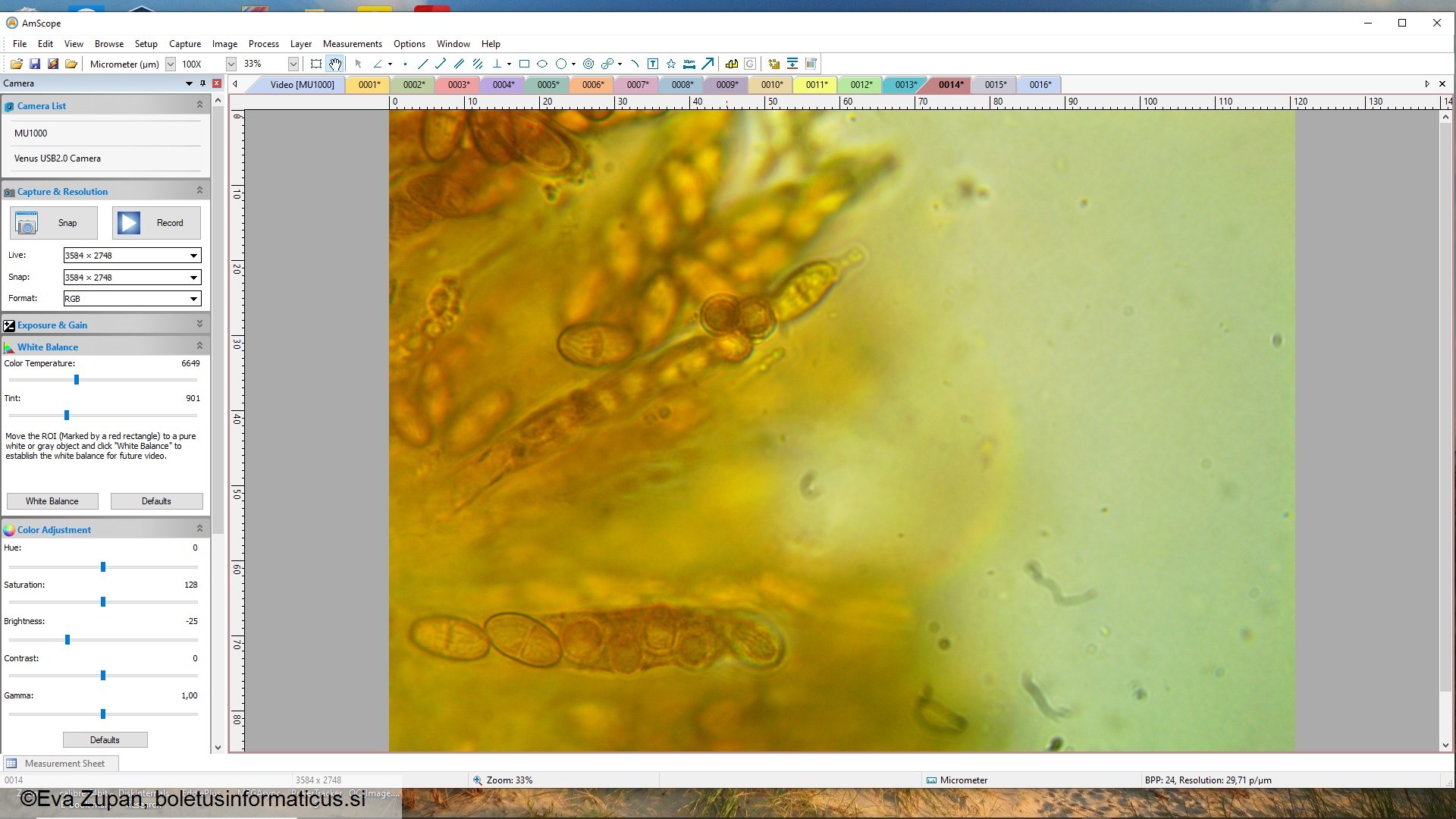The width and height of the screenshot is (1456, 819).
Task: Select the Polygon star tool
Action: tap(671, 64)
